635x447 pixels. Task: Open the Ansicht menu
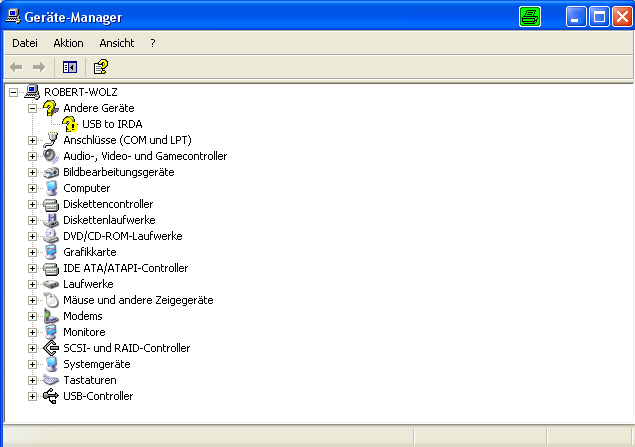pos(117,43)
